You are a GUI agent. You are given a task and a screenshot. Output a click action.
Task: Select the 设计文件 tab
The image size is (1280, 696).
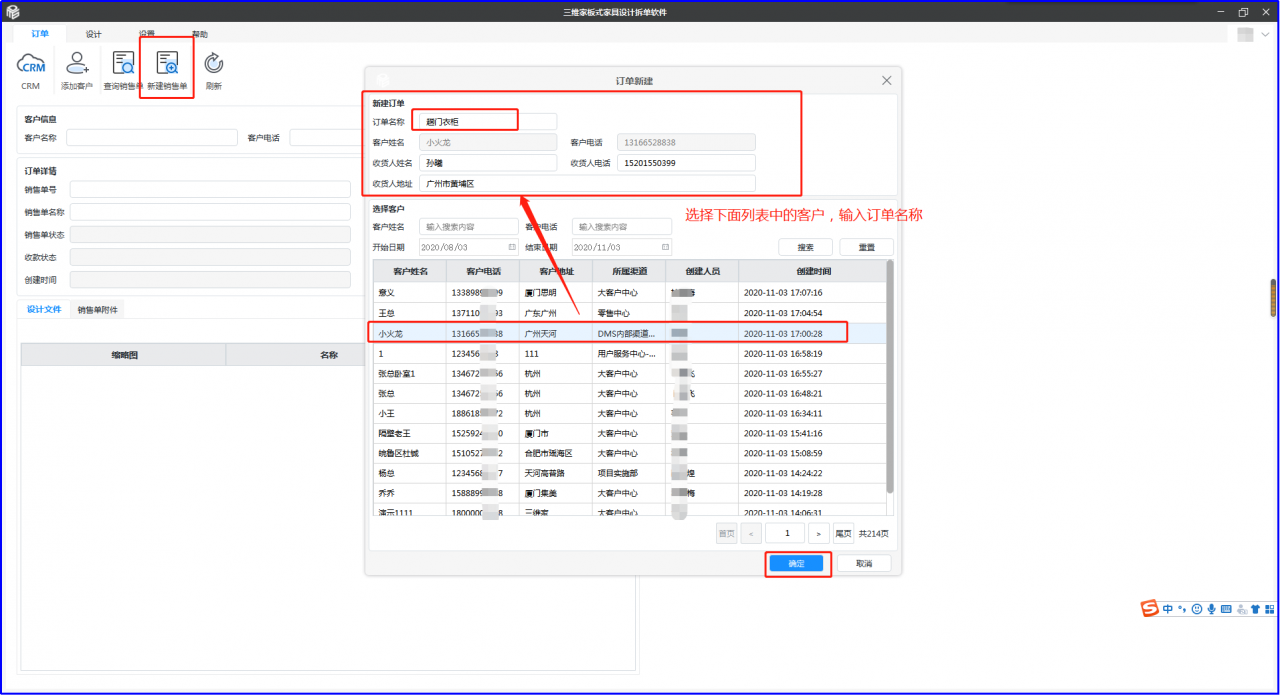point(44,310)
